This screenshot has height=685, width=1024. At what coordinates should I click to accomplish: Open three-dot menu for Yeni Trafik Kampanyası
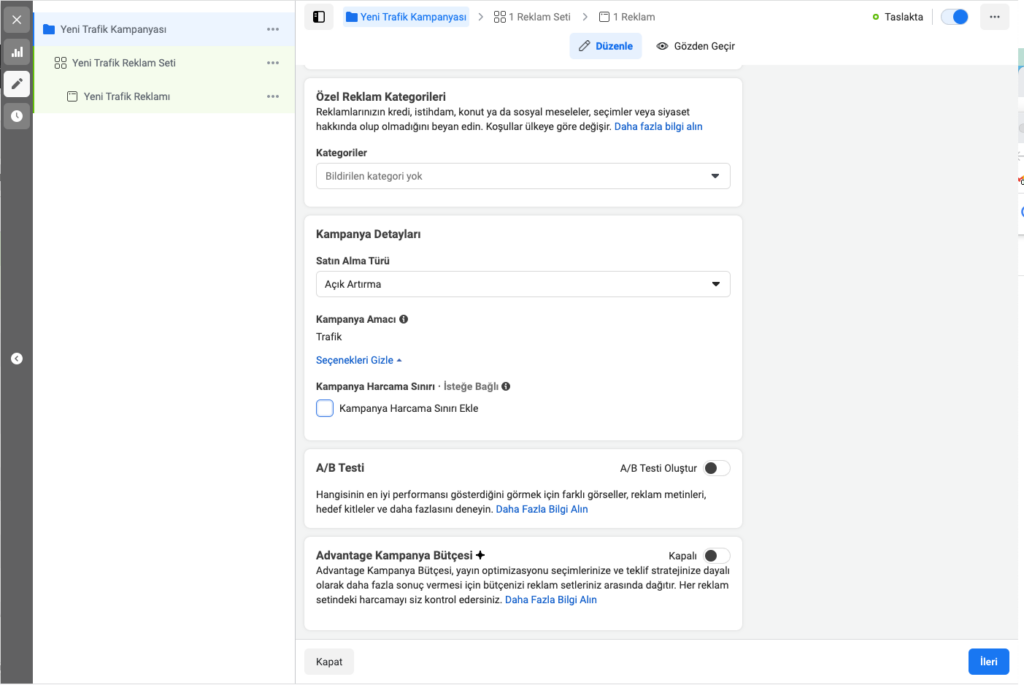273,30
